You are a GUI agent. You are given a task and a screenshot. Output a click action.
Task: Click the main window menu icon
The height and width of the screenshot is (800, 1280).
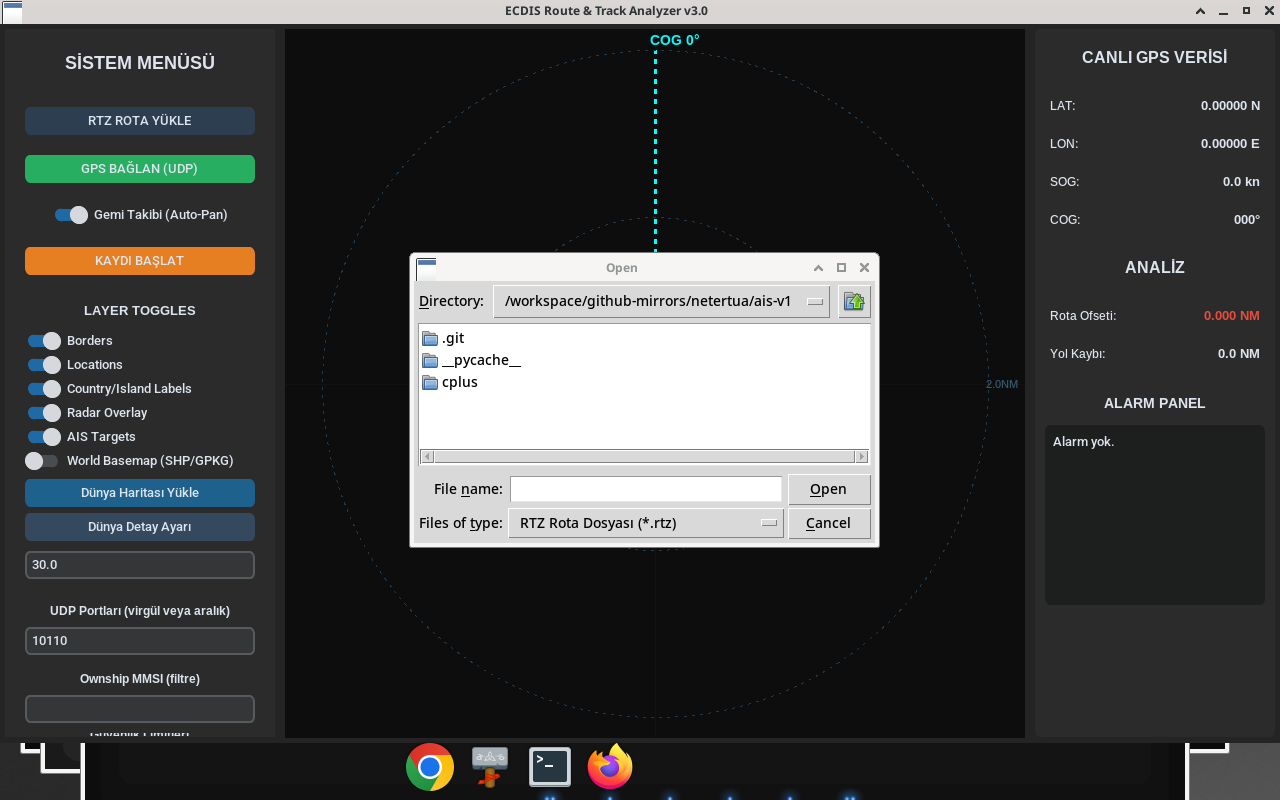click(13, 12)
